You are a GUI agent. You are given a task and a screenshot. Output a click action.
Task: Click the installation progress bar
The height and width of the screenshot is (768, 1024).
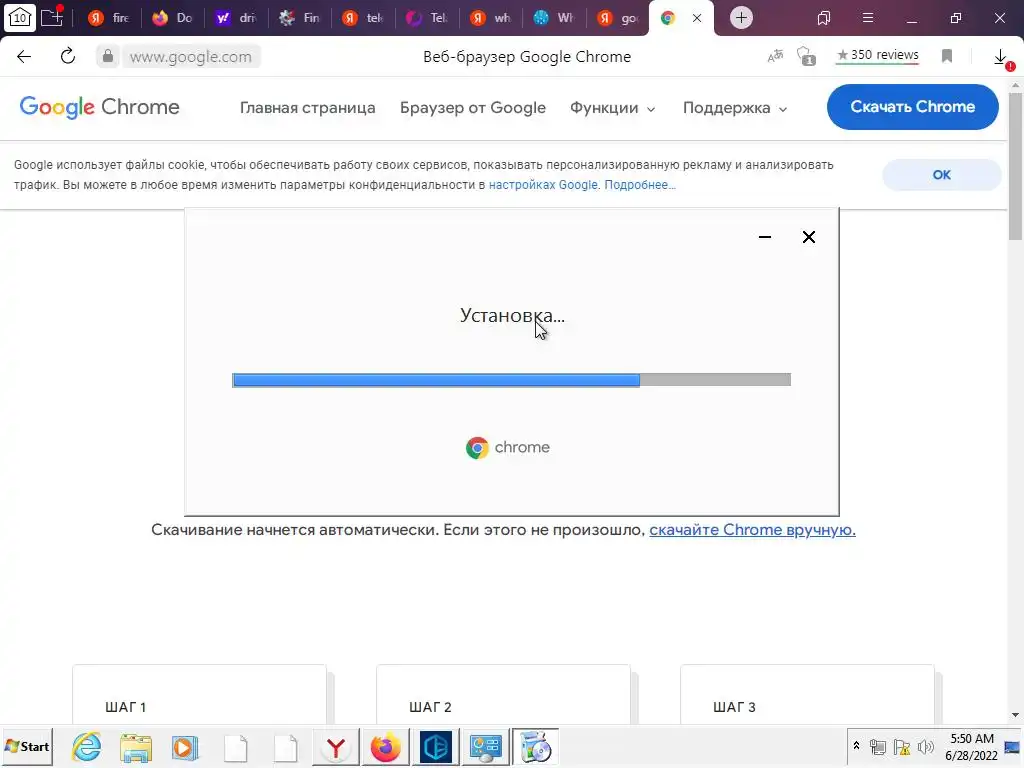(511, 380)
